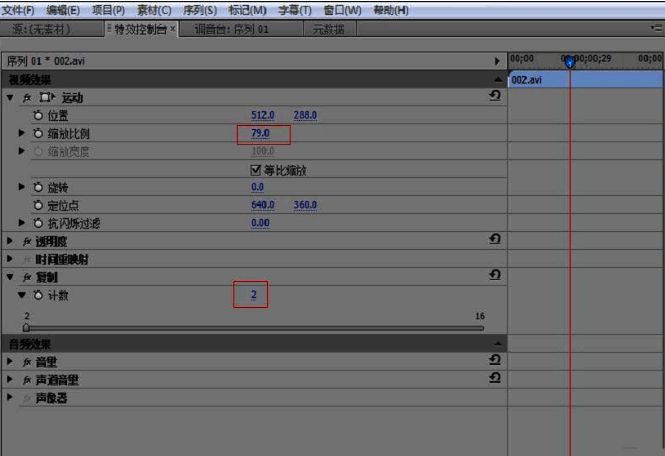This screenshot has width=665, height=456.
Task: Click the 缩放比例 value 79.0
Action: [x=260, y=133]
